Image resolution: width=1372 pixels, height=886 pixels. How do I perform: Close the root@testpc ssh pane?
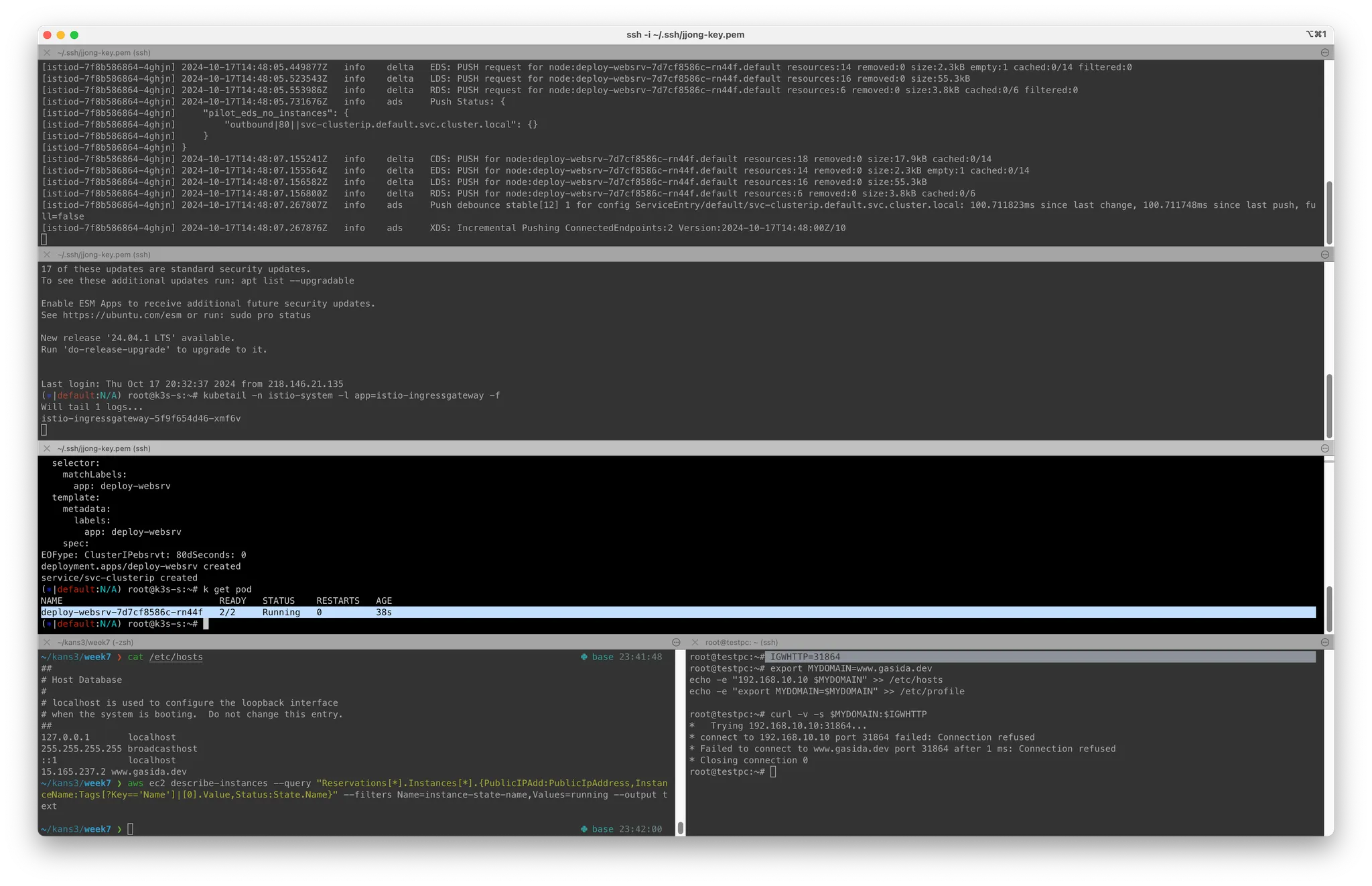coord(695,642)
